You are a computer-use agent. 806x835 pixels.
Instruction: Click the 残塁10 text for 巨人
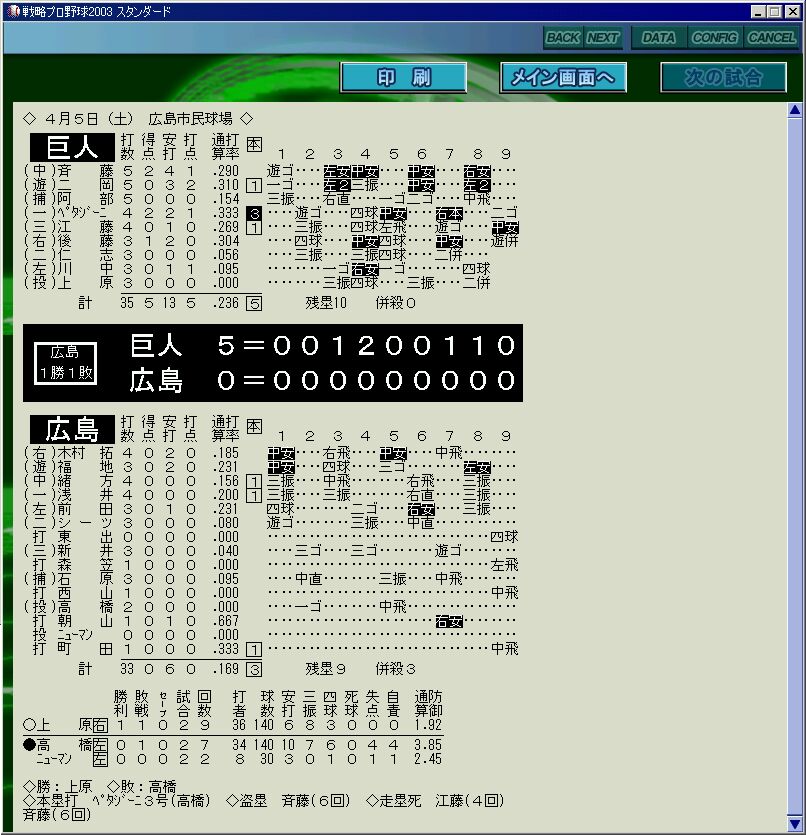tap(326, 303)
